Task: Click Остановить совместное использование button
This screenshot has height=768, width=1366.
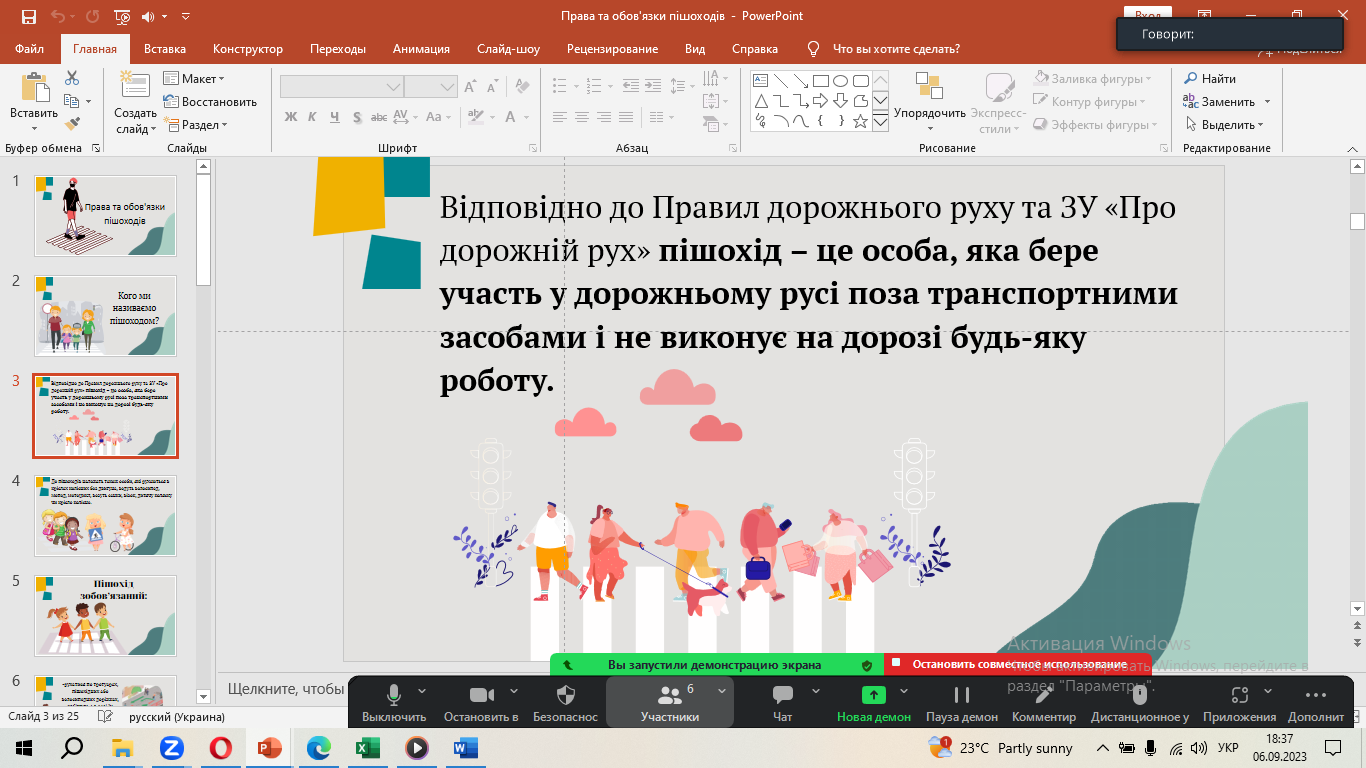Action: pyautogui.click(x=1018, y=664)
